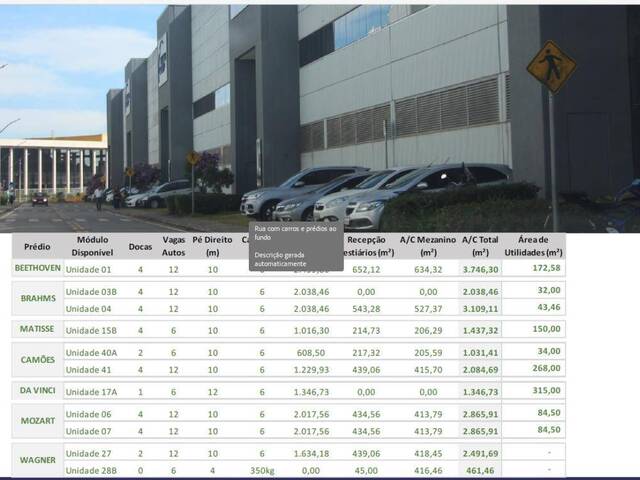Select the MATISSE building label
Viewport: 640px width, 480px height.
click(37, 329)
